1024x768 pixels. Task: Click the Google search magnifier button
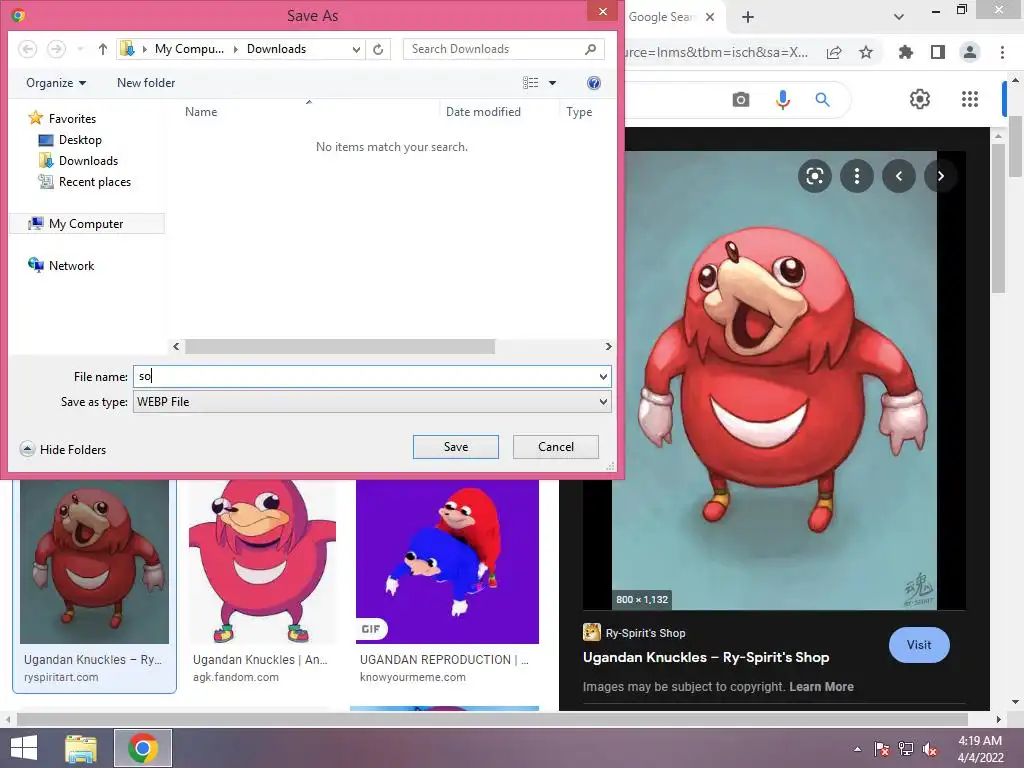(822, 99)
